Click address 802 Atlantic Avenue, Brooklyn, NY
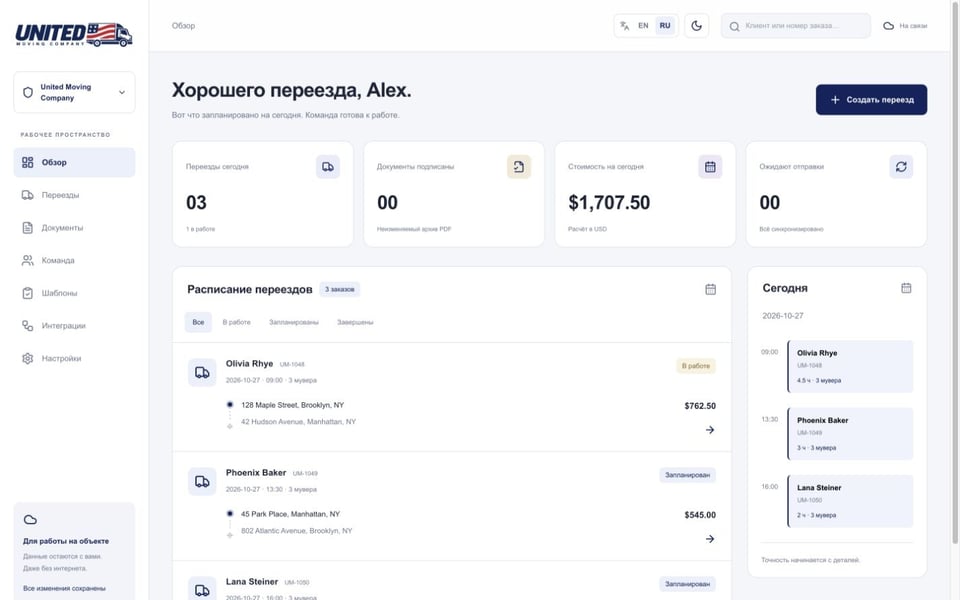Viewport: 960px width, 600px height. (x=296, y=531)
